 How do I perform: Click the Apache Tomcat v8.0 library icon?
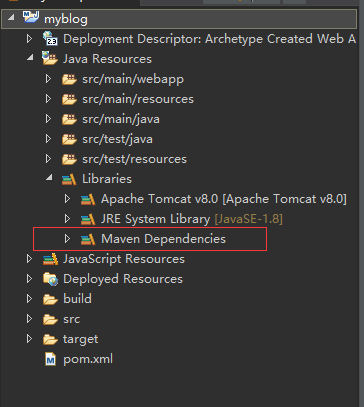pos(88,199)
